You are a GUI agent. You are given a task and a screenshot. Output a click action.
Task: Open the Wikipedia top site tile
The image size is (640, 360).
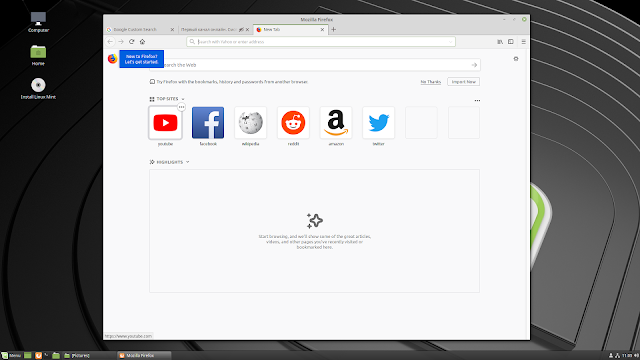point(251,123)
